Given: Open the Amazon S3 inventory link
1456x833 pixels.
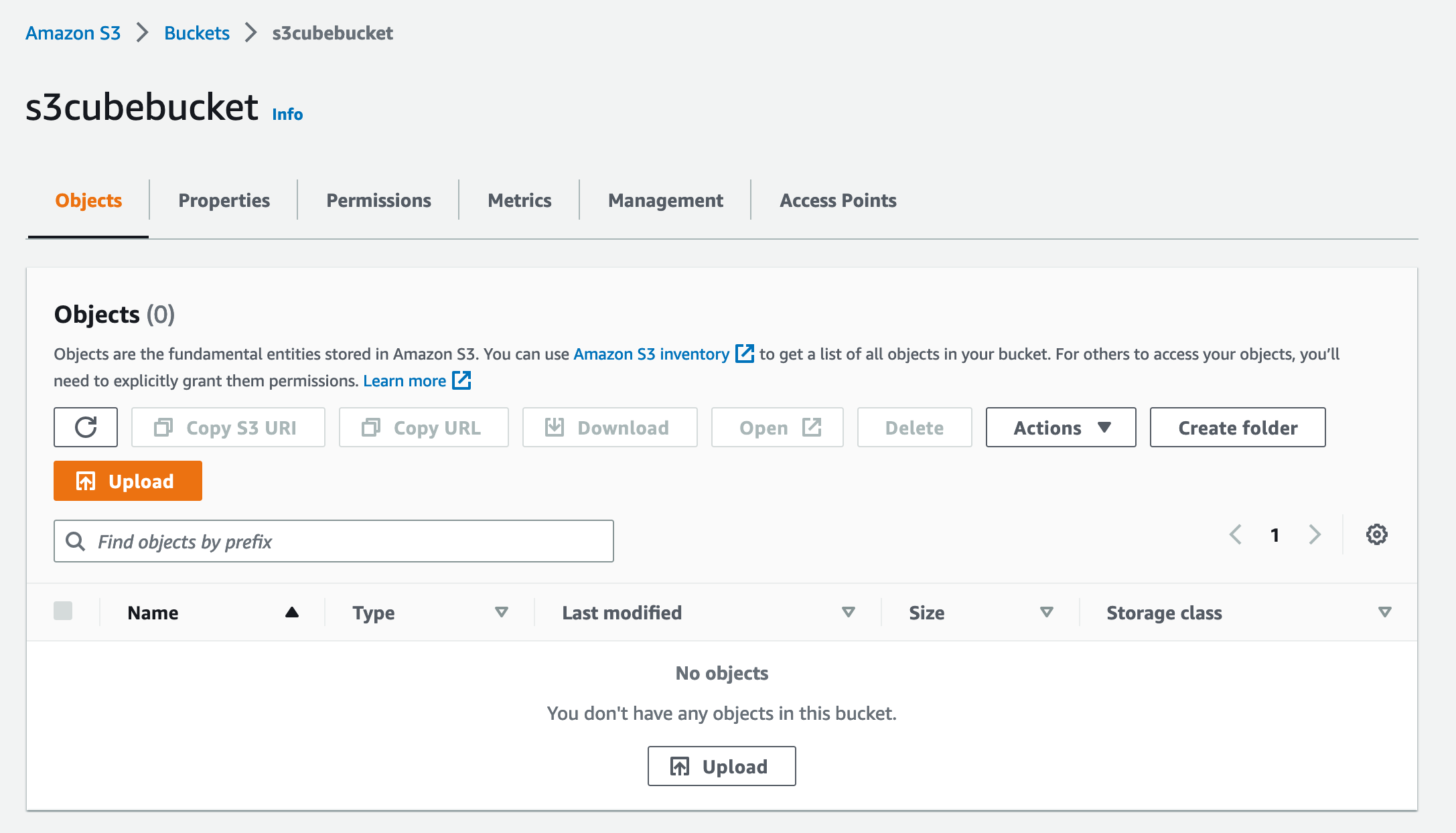Looking at the screenshot, I should coord(651,354).
